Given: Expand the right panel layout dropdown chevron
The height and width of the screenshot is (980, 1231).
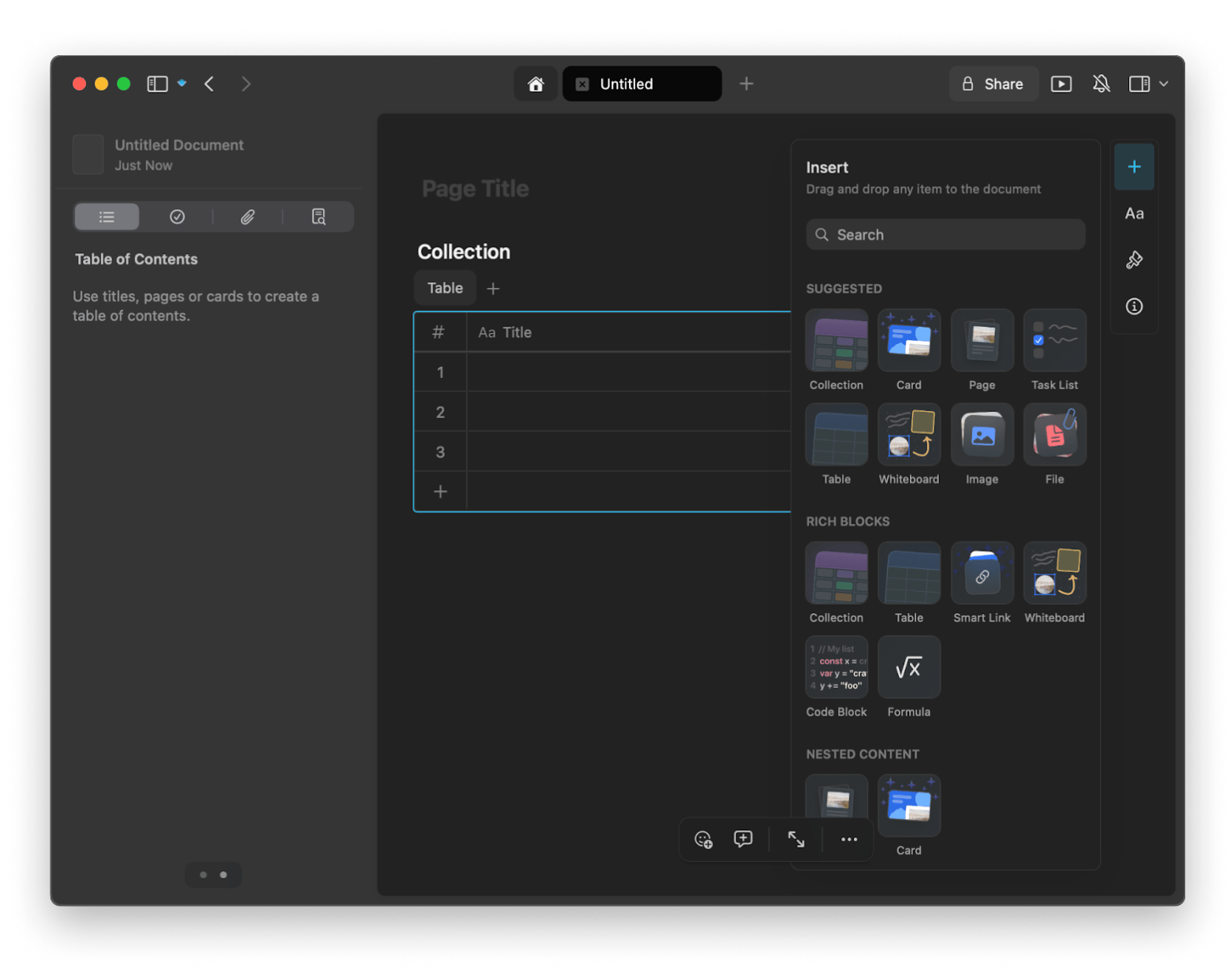Looking at the screenshot, I should (1164, 84).
